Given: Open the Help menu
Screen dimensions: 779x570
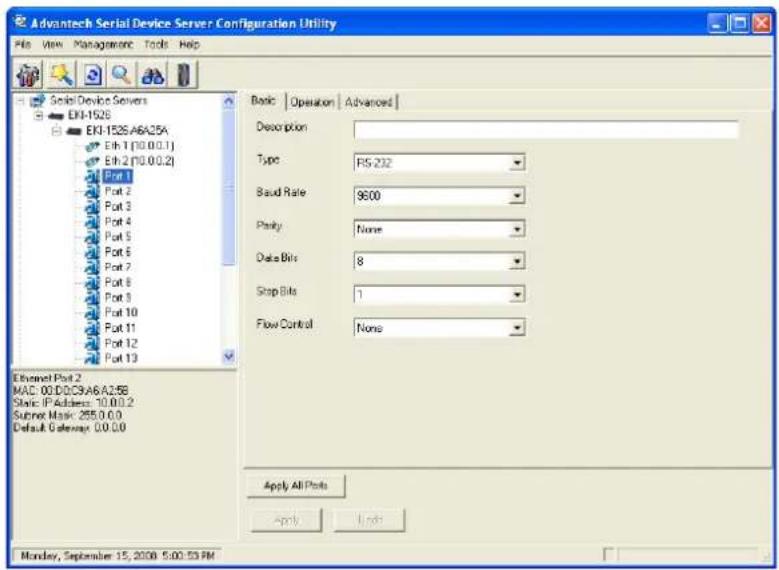Looking at the screenshot, I should coord(189,45).
